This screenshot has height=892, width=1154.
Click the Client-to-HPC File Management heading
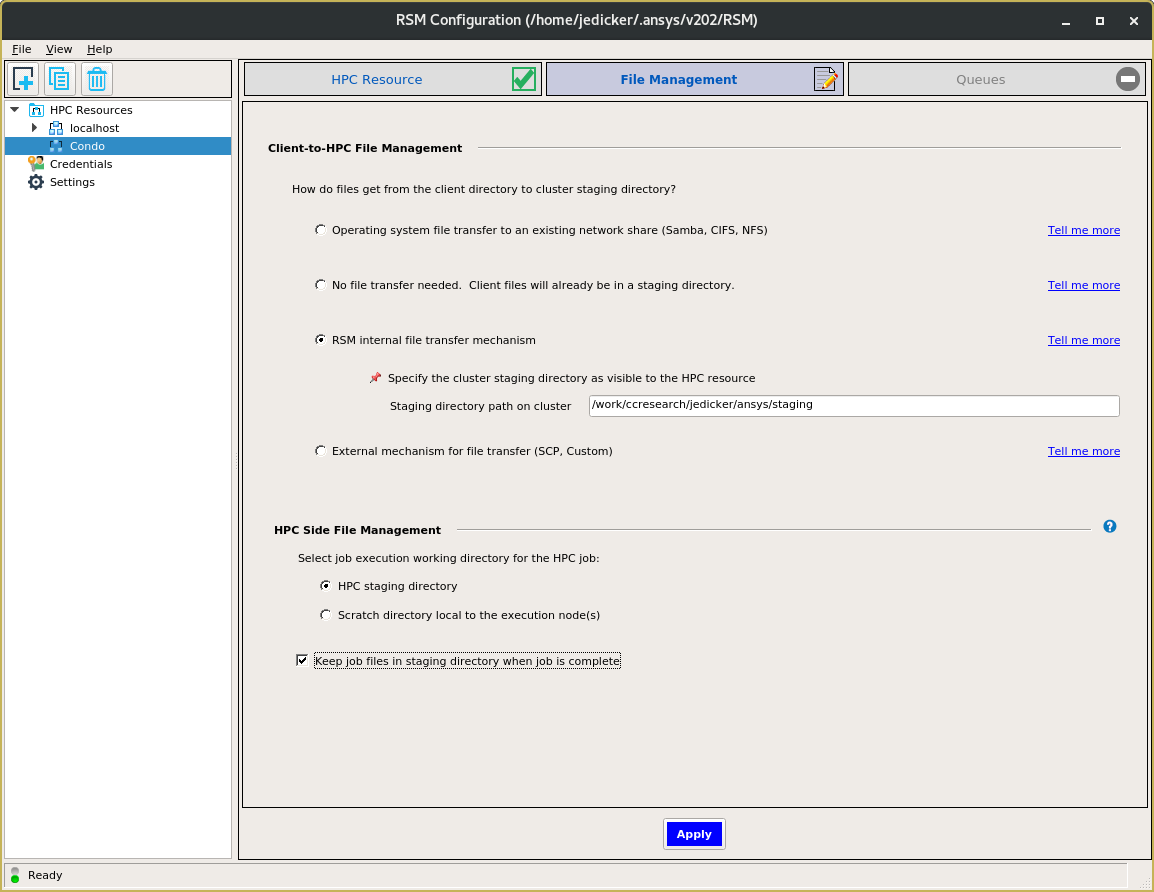click(x=365, y=148)
